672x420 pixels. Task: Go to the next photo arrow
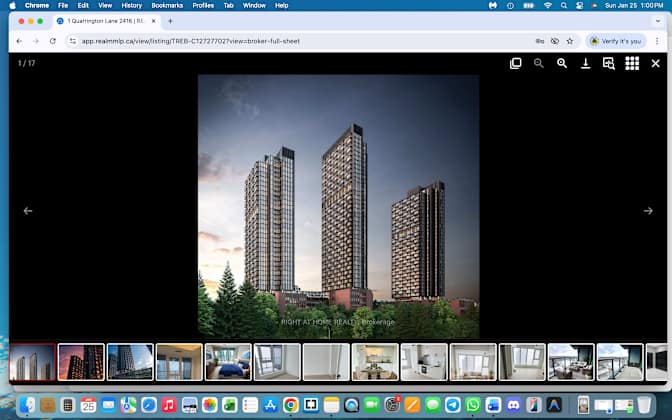pyautogui.click(x=648, y=211)
